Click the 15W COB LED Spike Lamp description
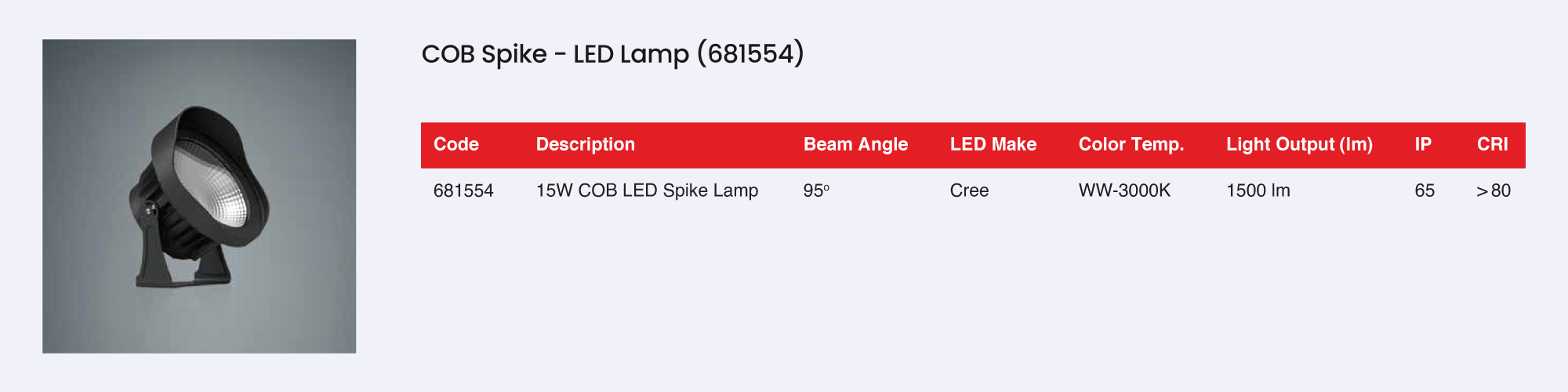 coord(647,191)
